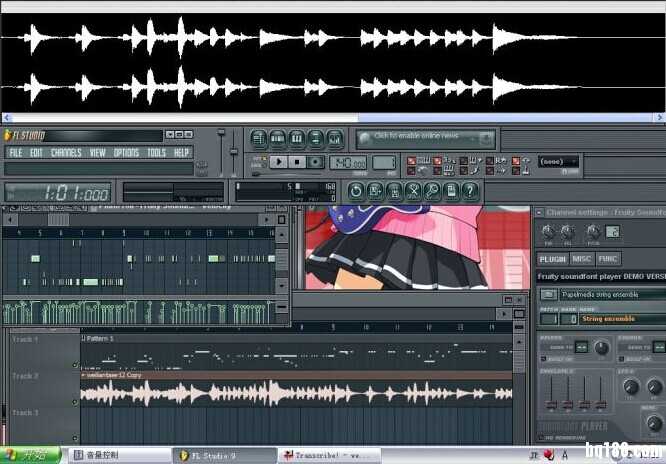Open the pattern selector dropdown showing (none)
The height and width of the screenshot is (464, 666).
coord(558,161)
